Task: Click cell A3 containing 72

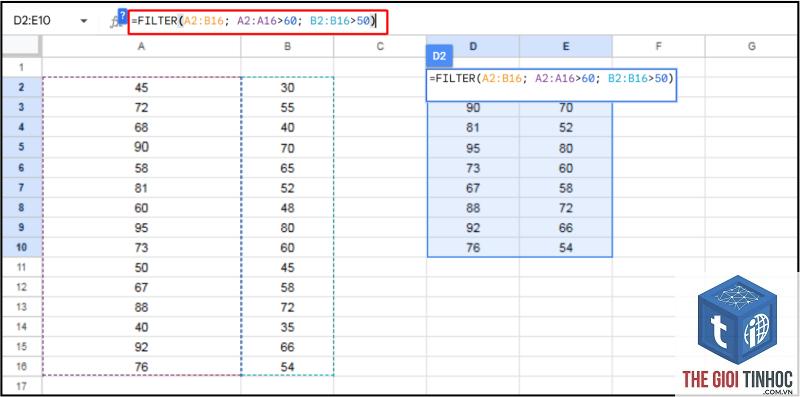Action: [x=141, y=108]
